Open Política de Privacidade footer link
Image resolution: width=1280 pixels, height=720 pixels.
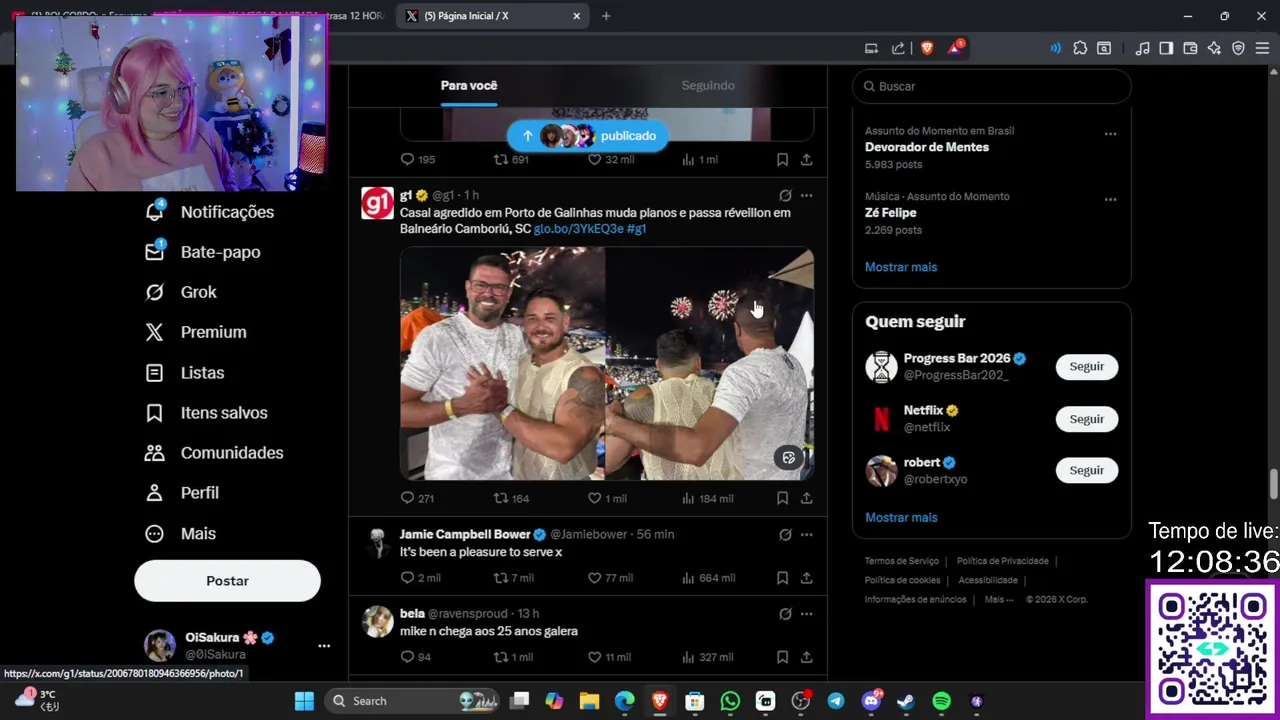coord(1002,561)
